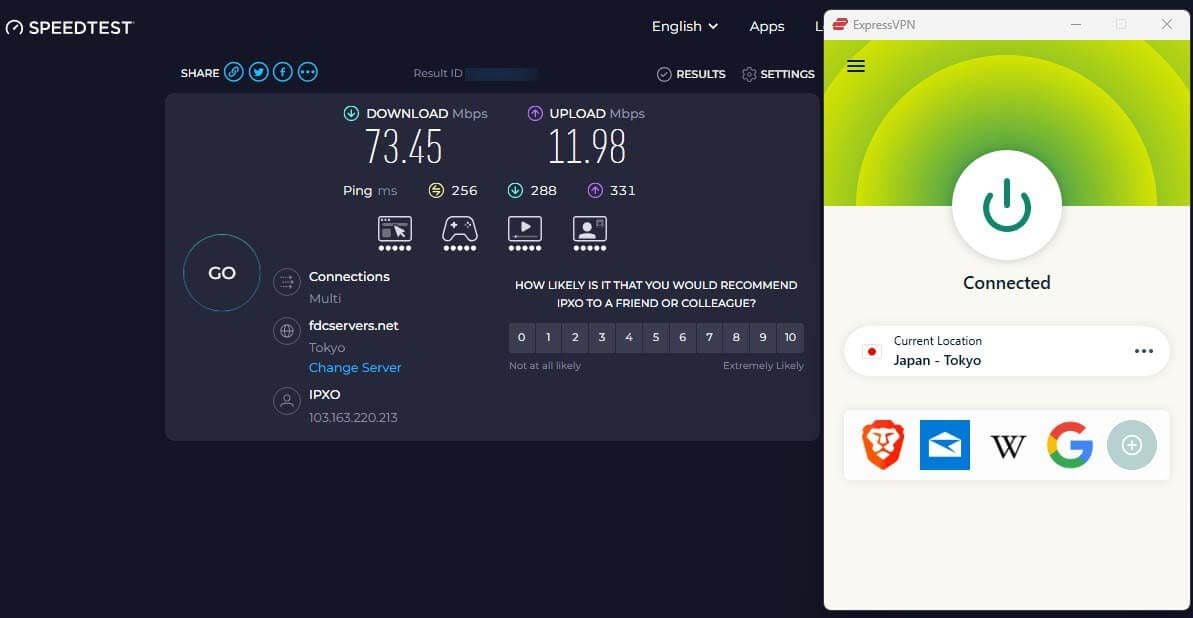Open the Apps menu
Image resolution: width=1193 pixels, height=618 pixels.
point(766,26)
